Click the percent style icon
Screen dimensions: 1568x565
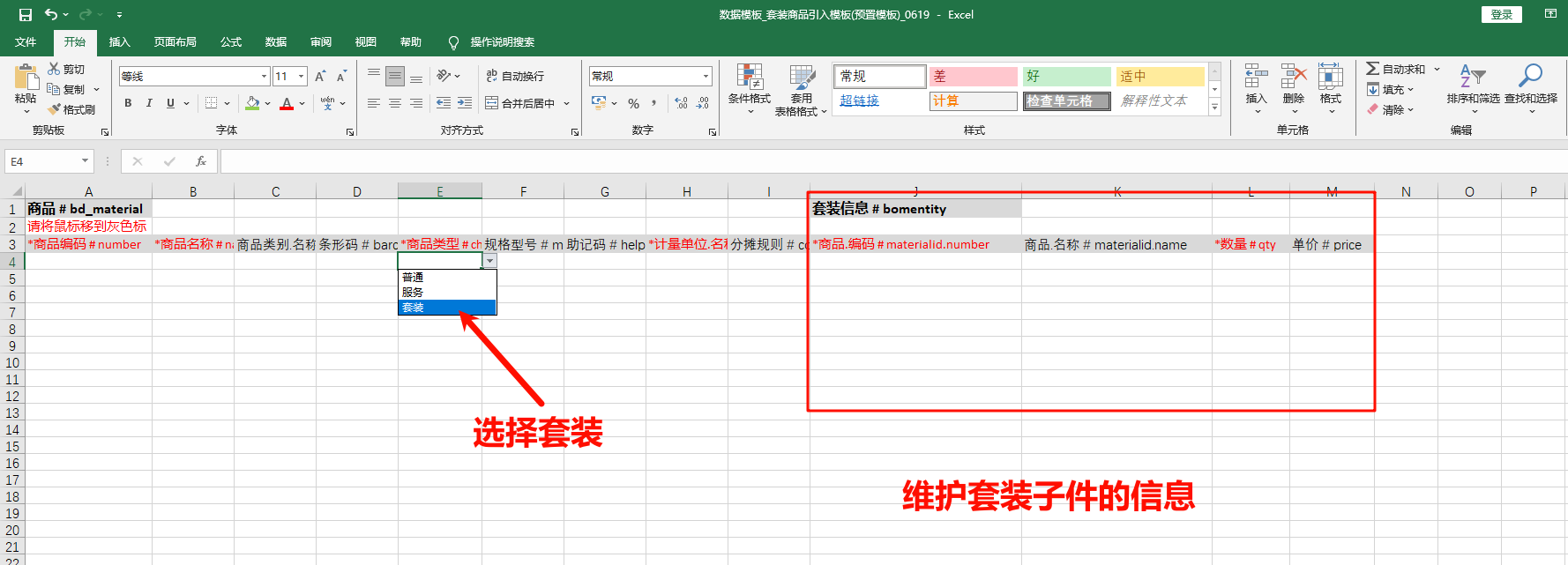(633, 103)
